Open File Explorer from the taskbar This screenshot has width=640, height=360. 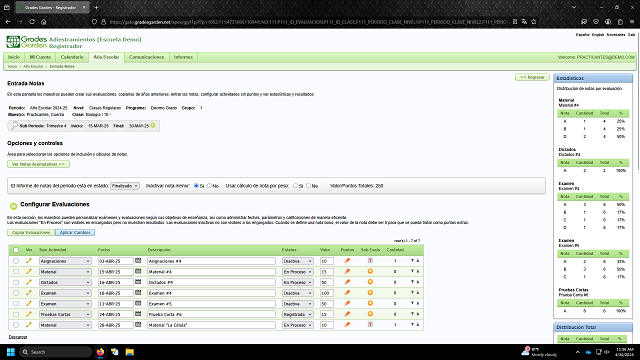click(x=129, y=352)
